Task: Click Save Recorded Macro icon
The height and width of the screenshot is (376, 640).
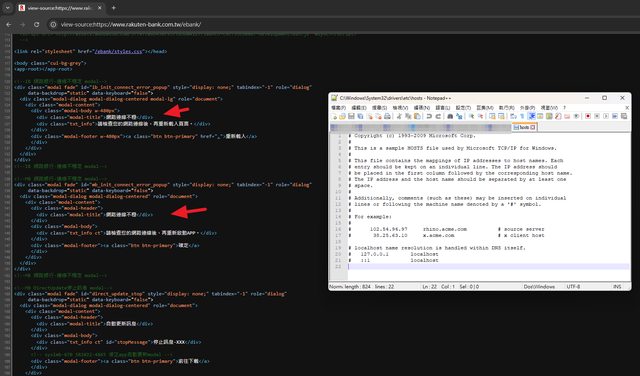Action: pyautogui.click(x=624, y=116)
